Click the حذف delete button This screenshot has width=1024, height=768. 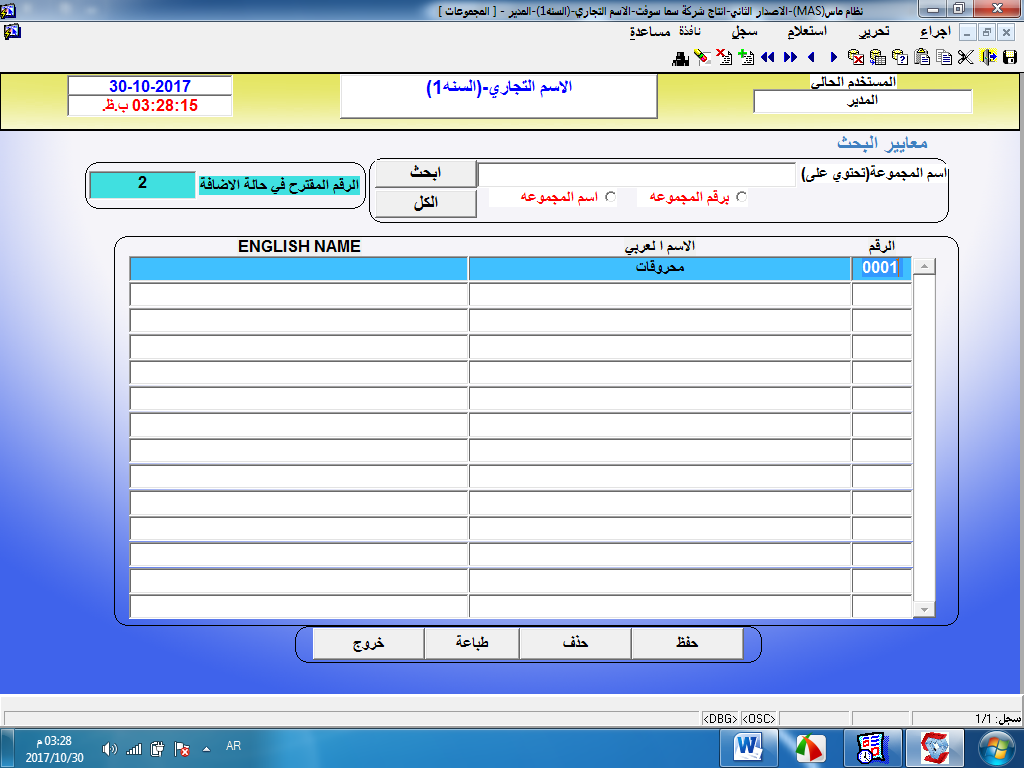pos(575,645)
